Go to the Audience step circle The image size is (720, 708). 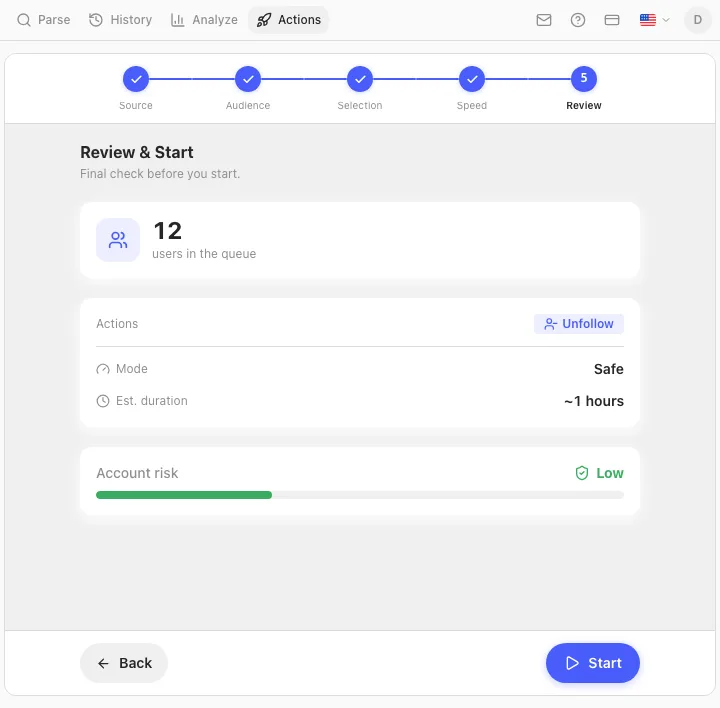(x=248, y=79)
